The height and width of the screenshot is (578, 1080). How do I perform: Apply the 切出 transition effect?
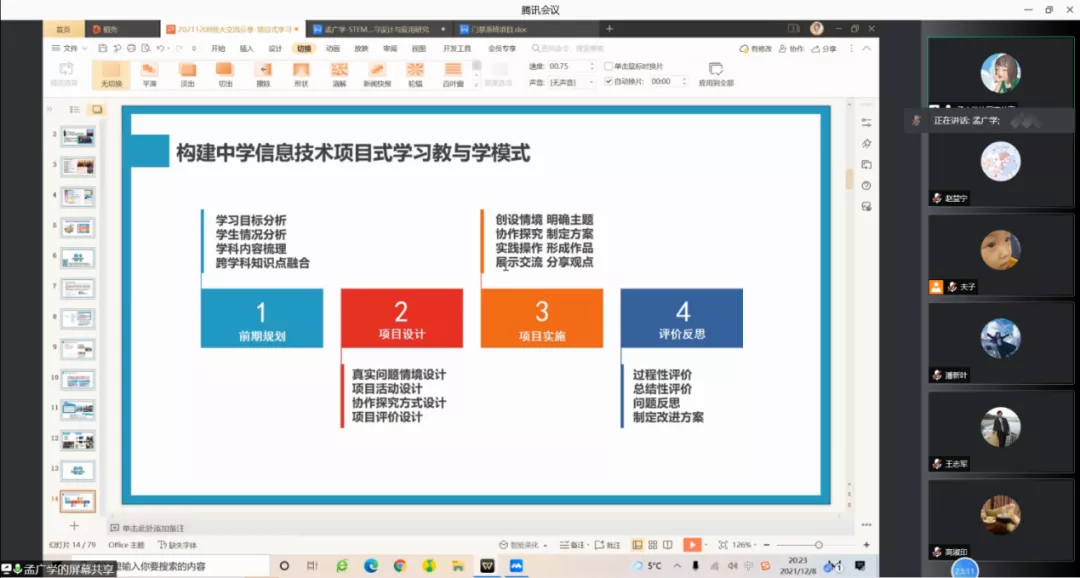click(x=225, y=74)
